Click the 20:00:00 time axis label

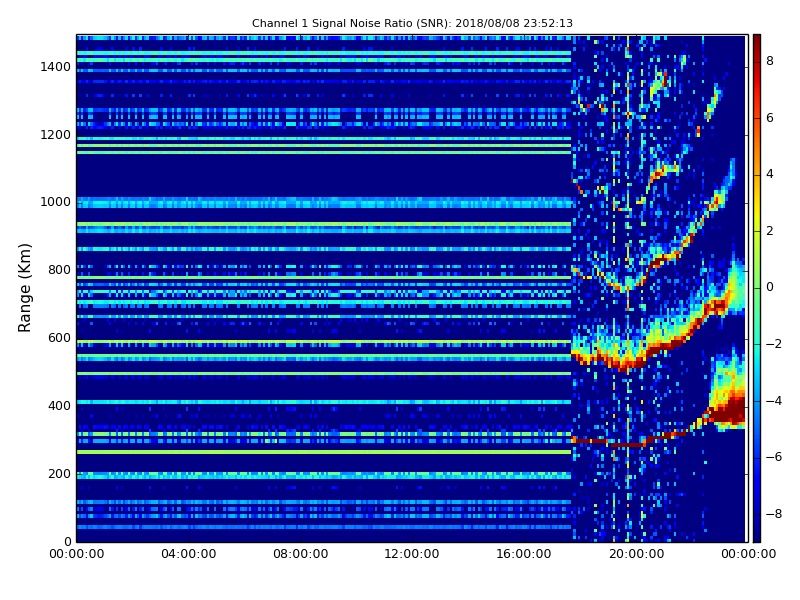pos(636,554)
